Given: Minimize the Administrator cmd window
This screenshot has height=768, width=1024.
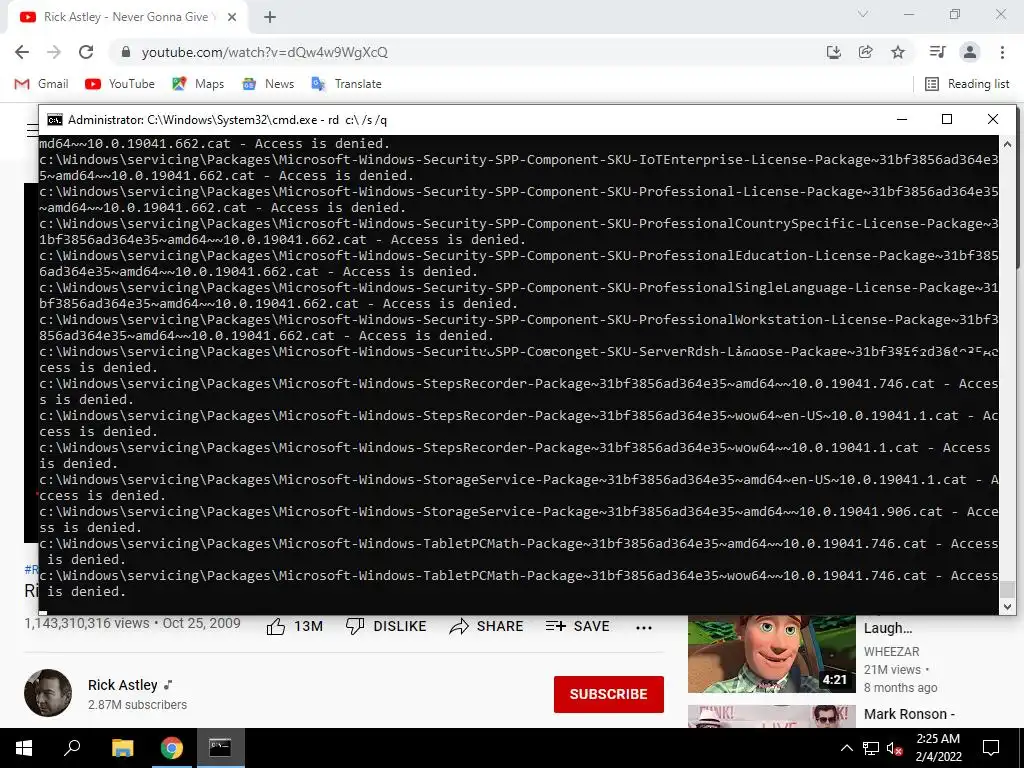Looking at the screenshot, I should (x=902, y=120).
